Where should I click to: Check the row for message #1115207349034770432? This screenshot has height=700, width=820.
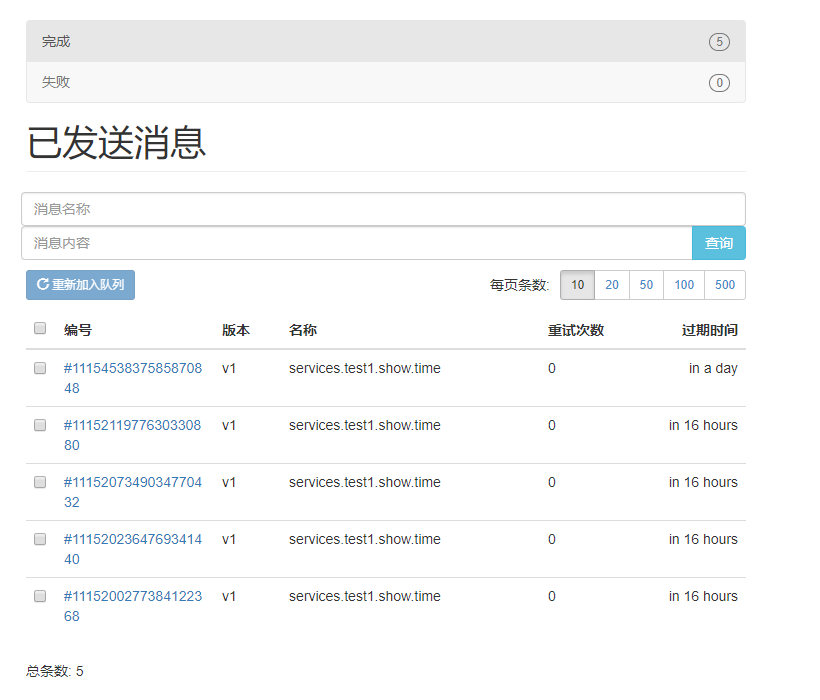tap(40, 482)
